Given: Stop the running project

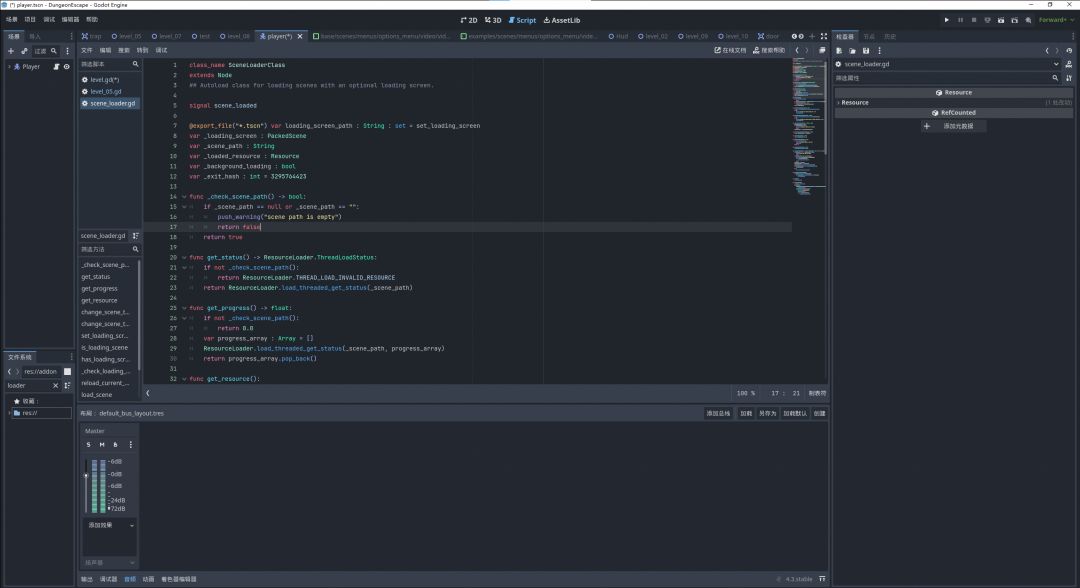Looking at the screenshot, I should point(974,20).
